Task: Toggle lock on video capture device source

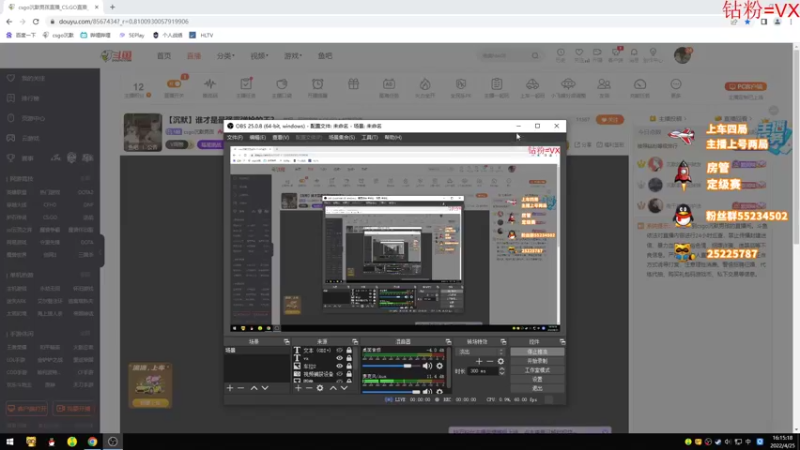Action: coord(349,374)
